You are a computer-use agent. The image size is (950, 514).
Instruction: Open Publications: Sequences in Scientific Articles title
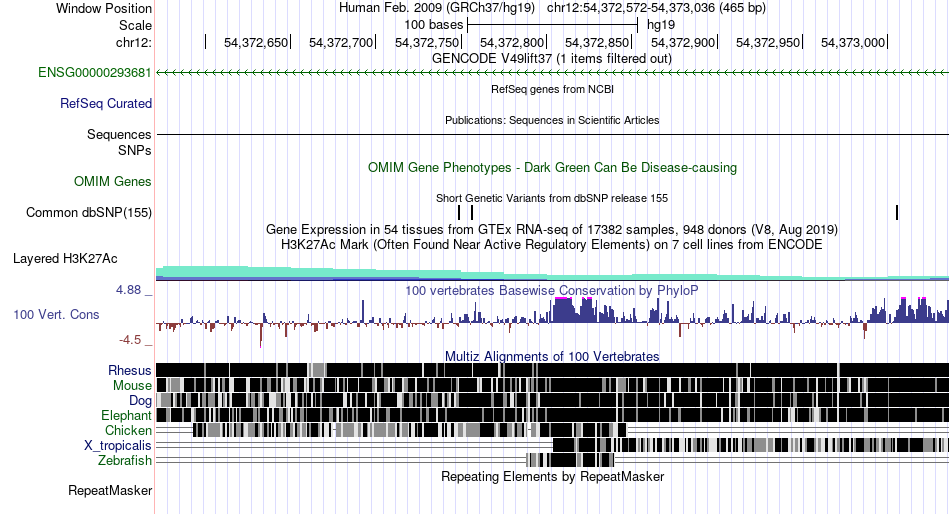click(x=552, y=120)
